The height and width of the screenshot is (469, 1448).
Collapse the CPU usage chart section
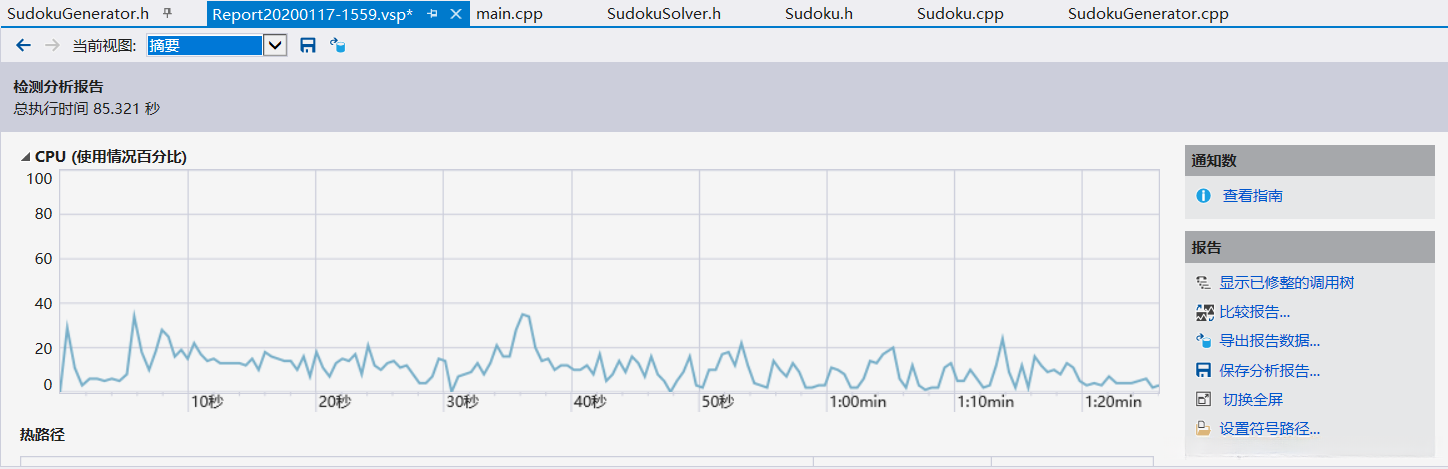click(25, 157)
